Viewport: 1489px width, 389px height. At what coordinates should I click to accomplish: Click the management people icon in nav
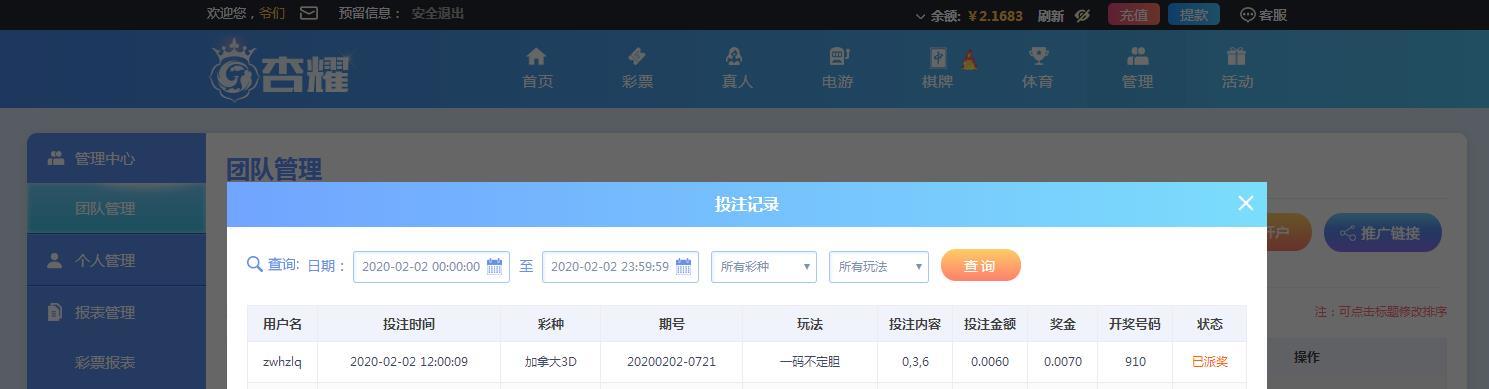pos(1138,56)
